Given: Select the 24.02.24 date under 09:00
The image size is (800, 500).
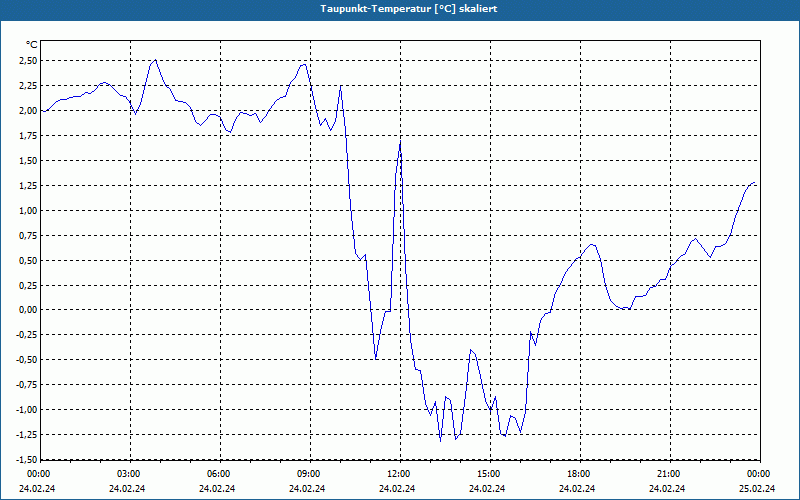Looking at the screenshot, I should click(307, 489).
